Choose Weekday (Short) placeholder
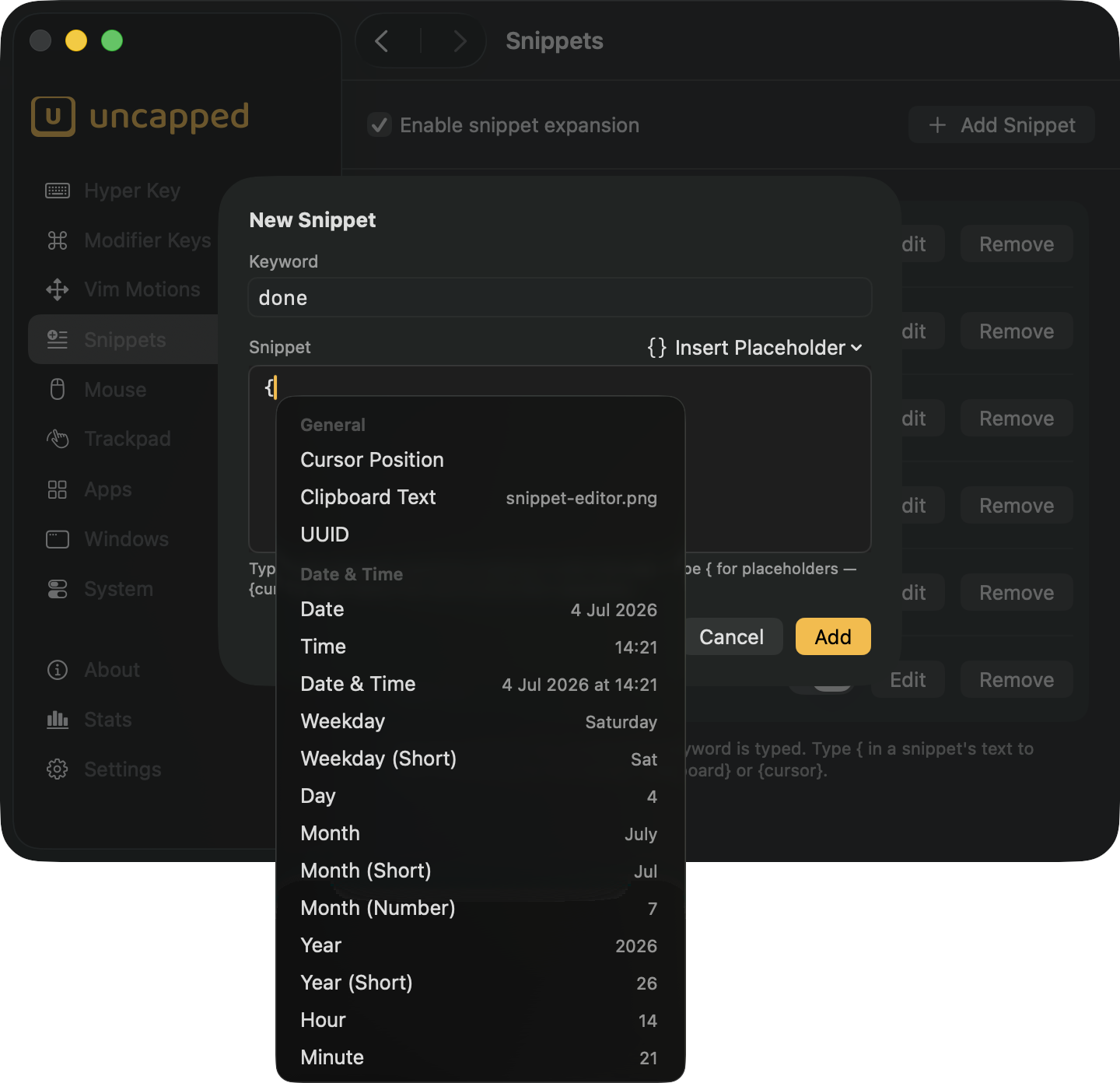The width and height of the screenshot is (1120, 1083). point(480,759)
